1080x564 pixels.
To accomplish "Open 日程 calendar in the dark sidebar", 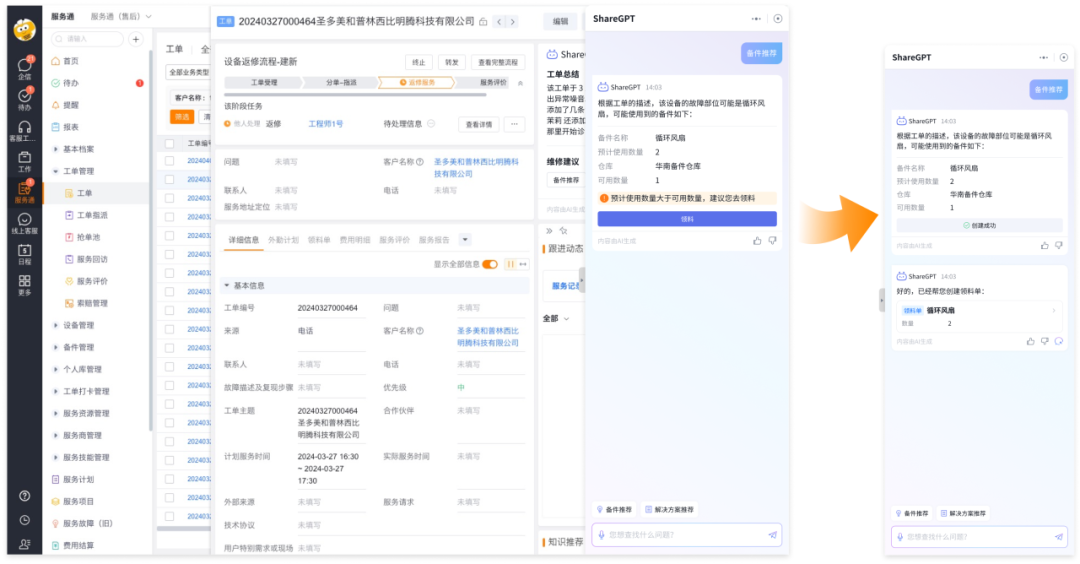I will pyautogui.click(x=24, y=254).
